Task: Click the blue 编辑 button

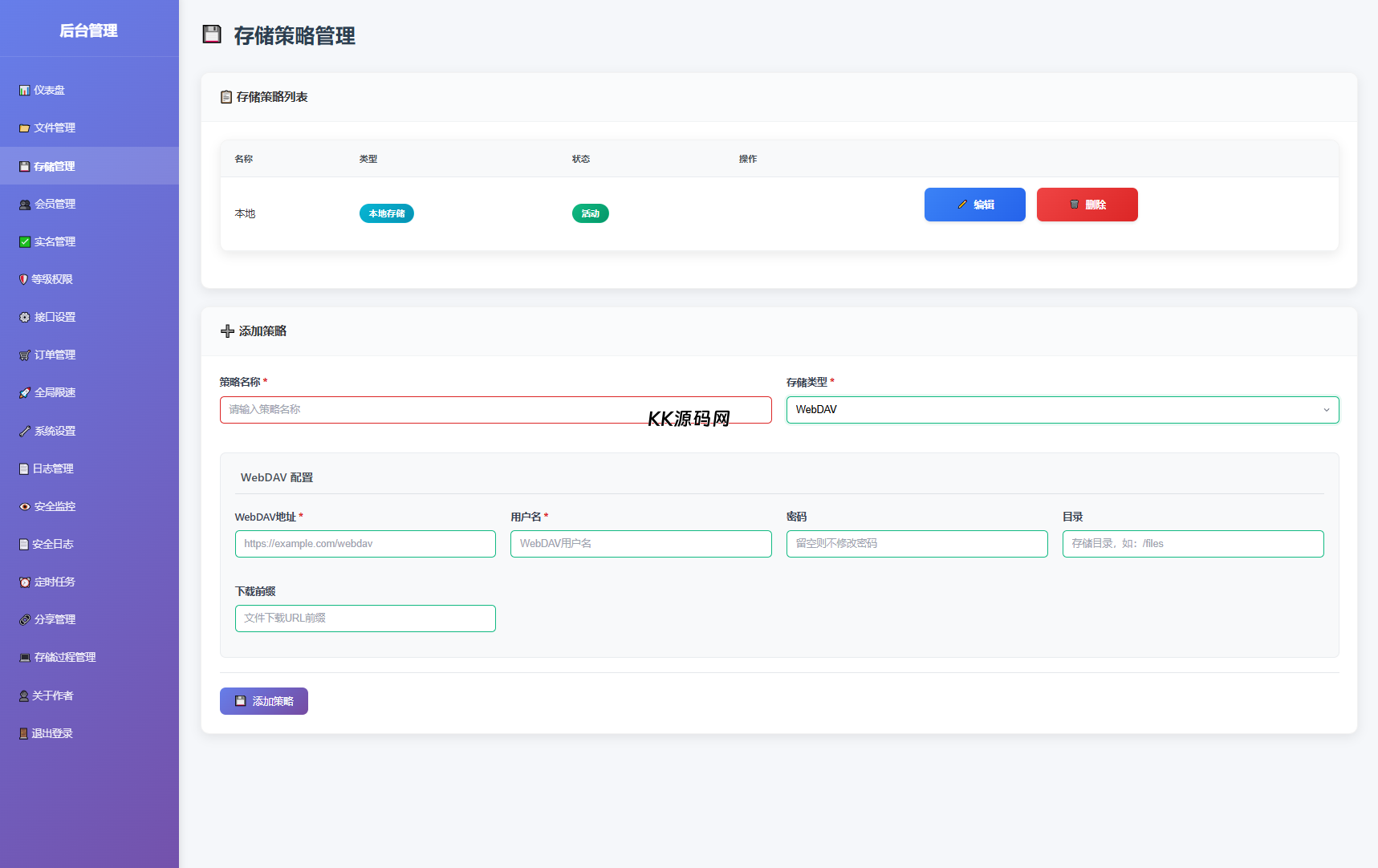Action: pos(974,205)
